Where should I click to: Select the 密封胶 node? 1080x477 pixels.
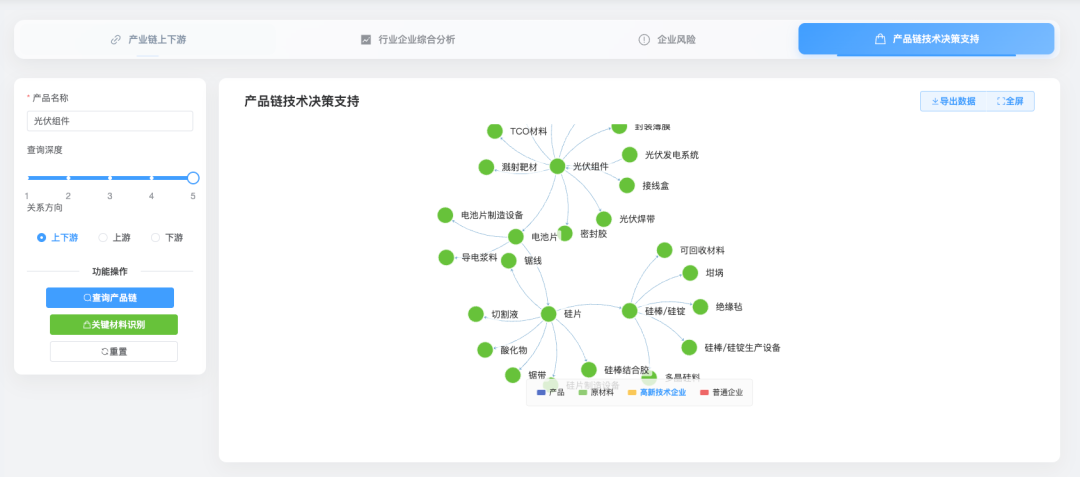coord(565,233)
